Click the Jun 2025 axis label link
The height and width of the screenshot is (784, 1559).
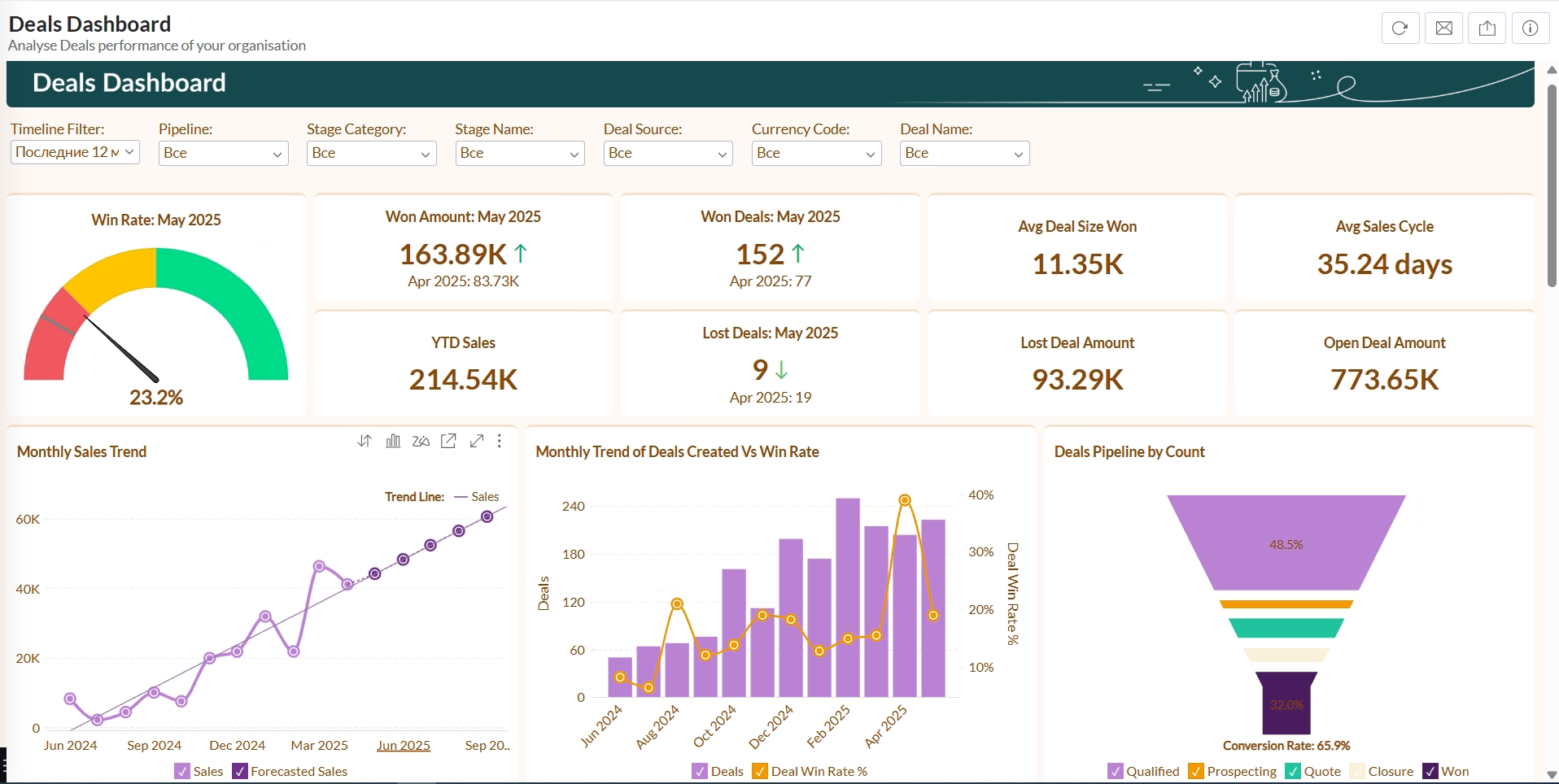(403, 745)
